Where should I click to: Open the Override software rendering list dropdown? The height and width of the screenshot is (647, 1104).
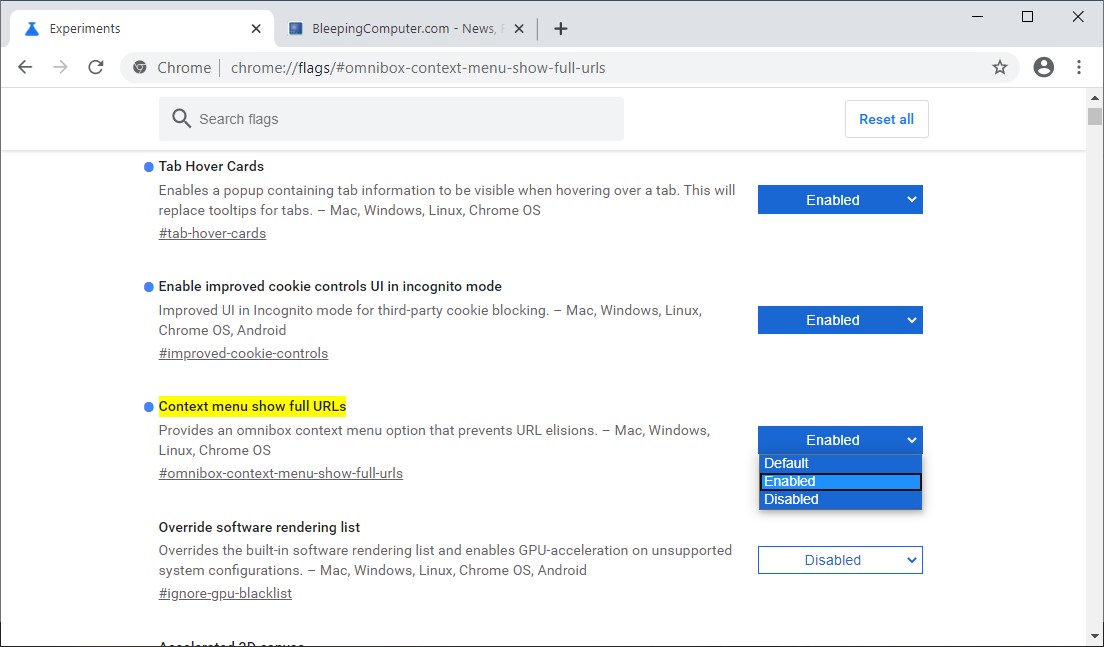click(839, 559)
